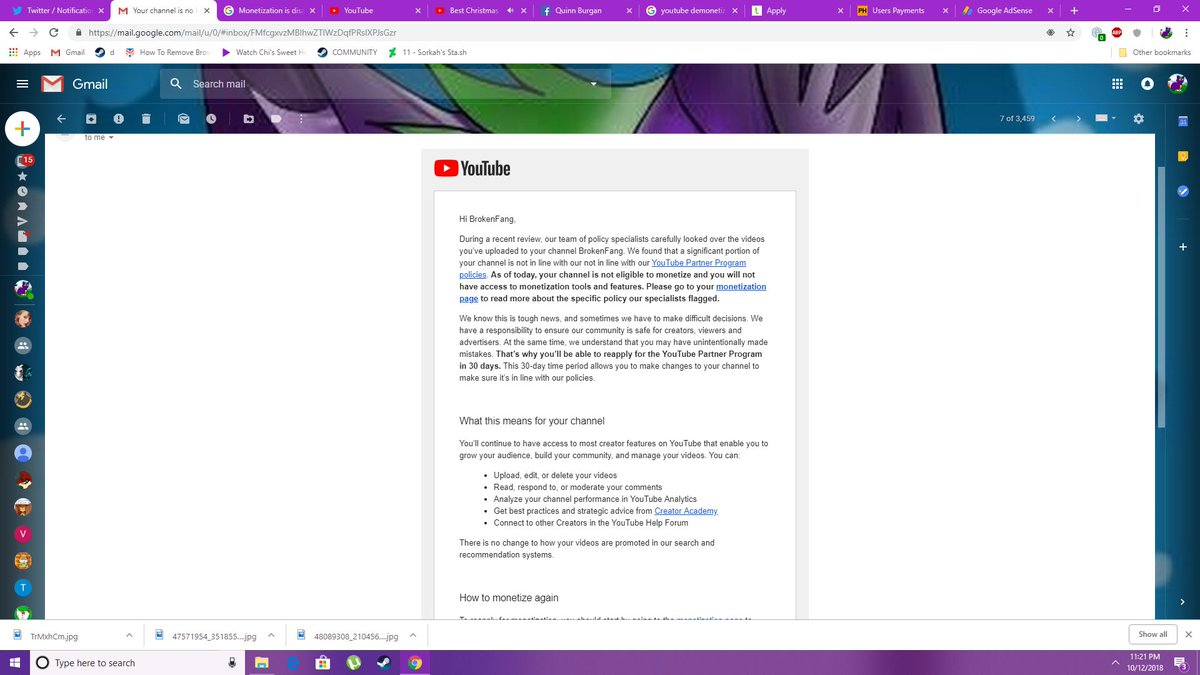Expand options for TrMxhCm.jpg download
1200x675 pixels.
pyautogui.click(x=129, y=635)
